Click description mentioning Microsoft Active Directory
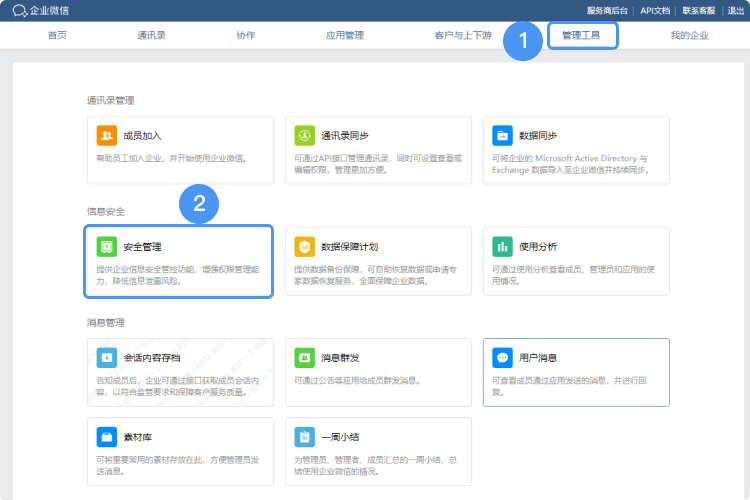This screenshot has width=750, height=500. click(x=571, y=164)
